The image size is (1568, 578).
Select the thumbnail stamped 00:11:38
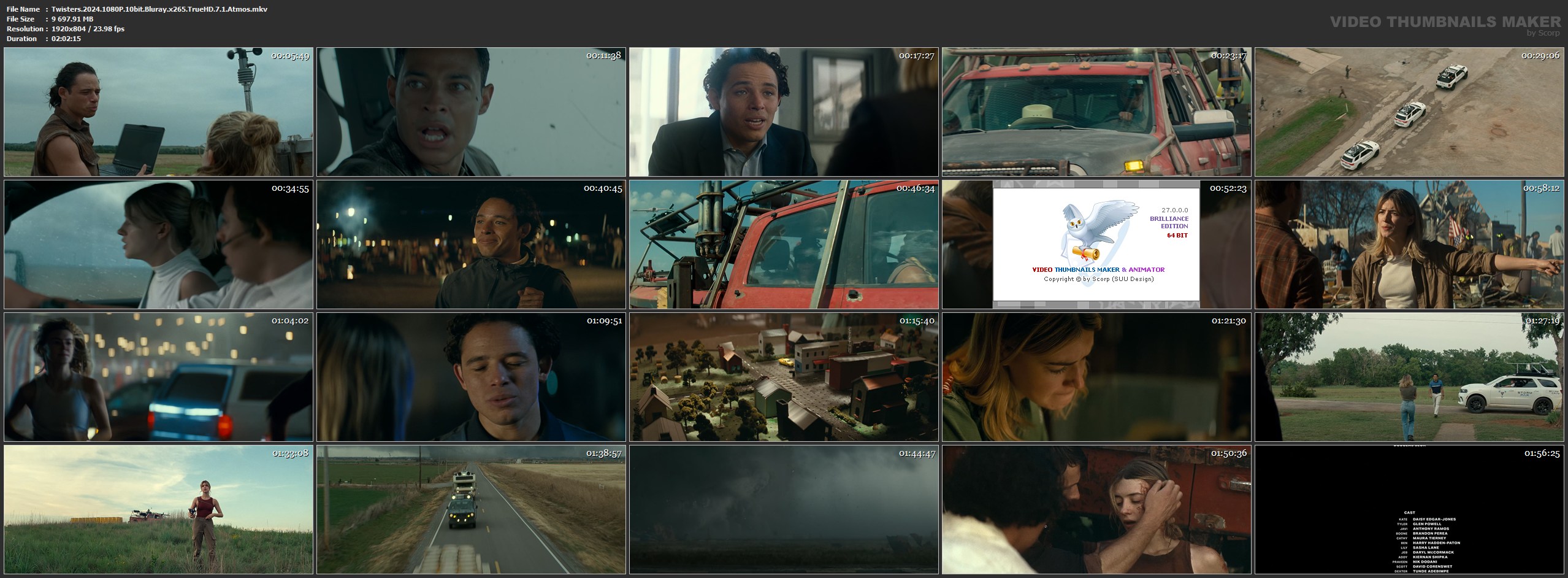click(x=471, y=112)
